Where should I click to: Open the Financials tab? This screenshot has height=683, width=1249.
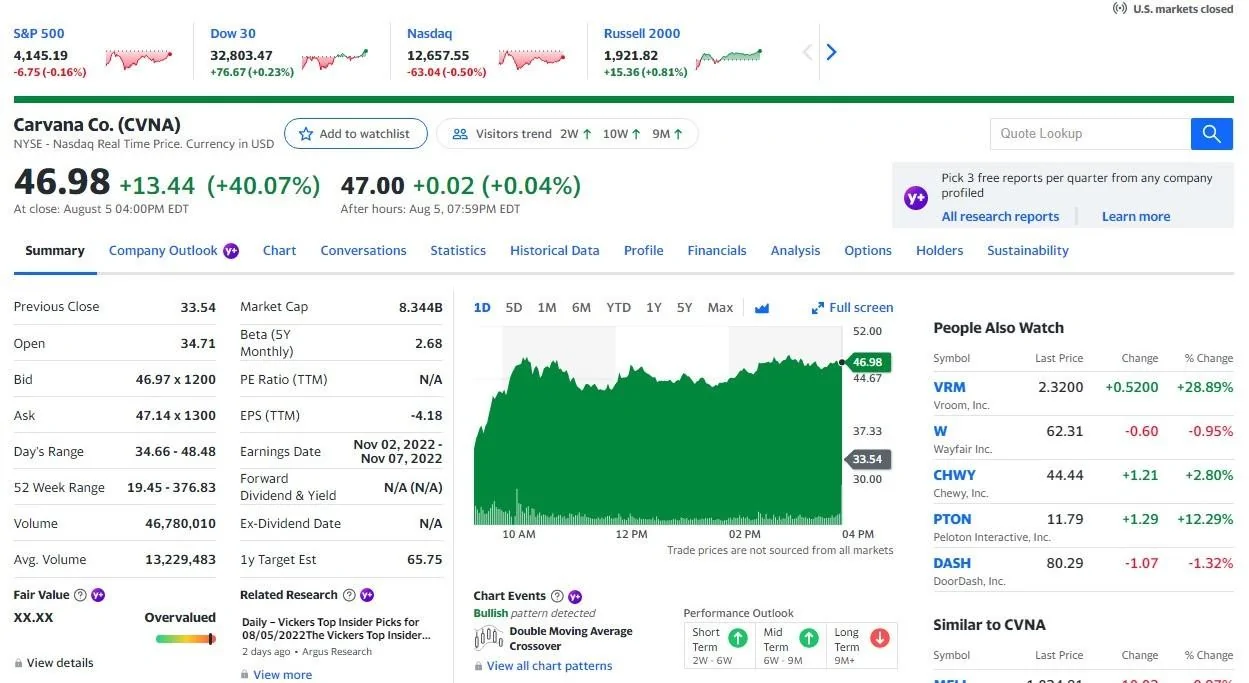tap(717, 251)
